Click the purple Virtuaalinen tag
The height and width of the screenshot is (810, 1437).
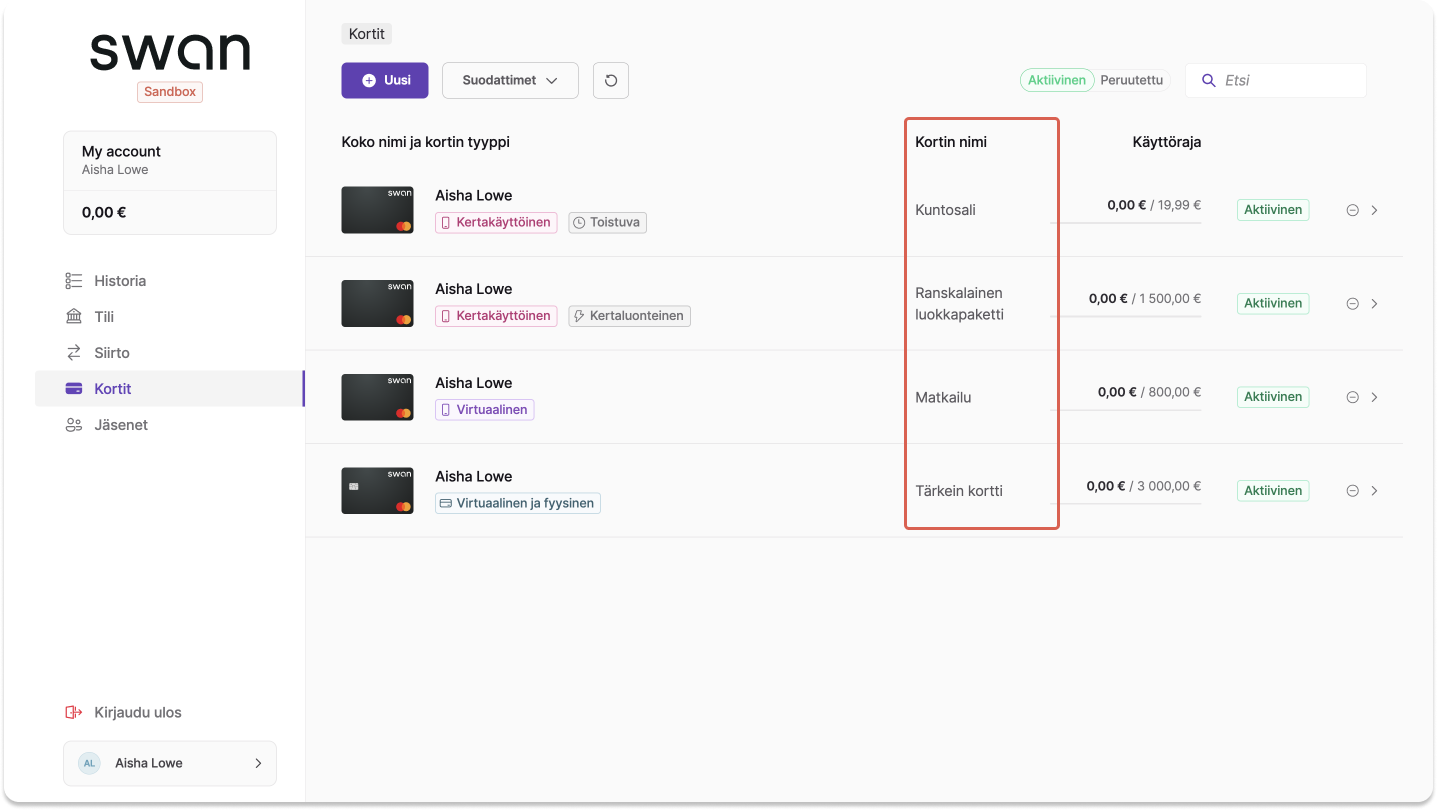click(x=484, y=409)
